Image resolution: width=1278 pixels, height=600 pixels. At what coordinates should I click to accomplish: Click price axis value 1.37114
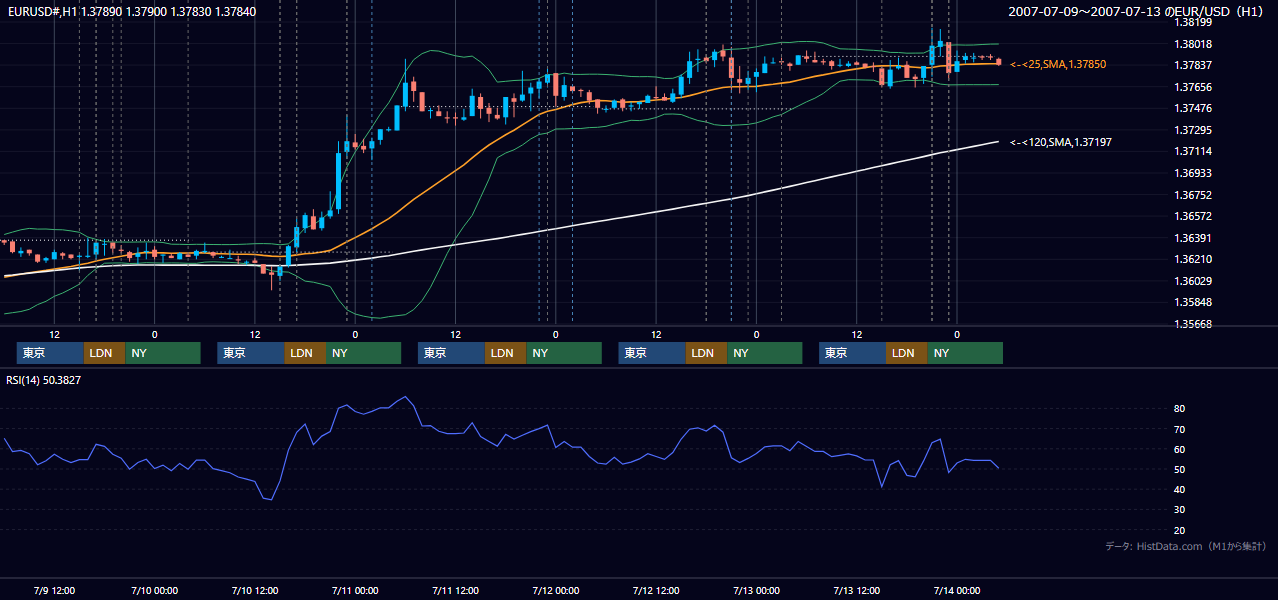(x=1193, y=151)
